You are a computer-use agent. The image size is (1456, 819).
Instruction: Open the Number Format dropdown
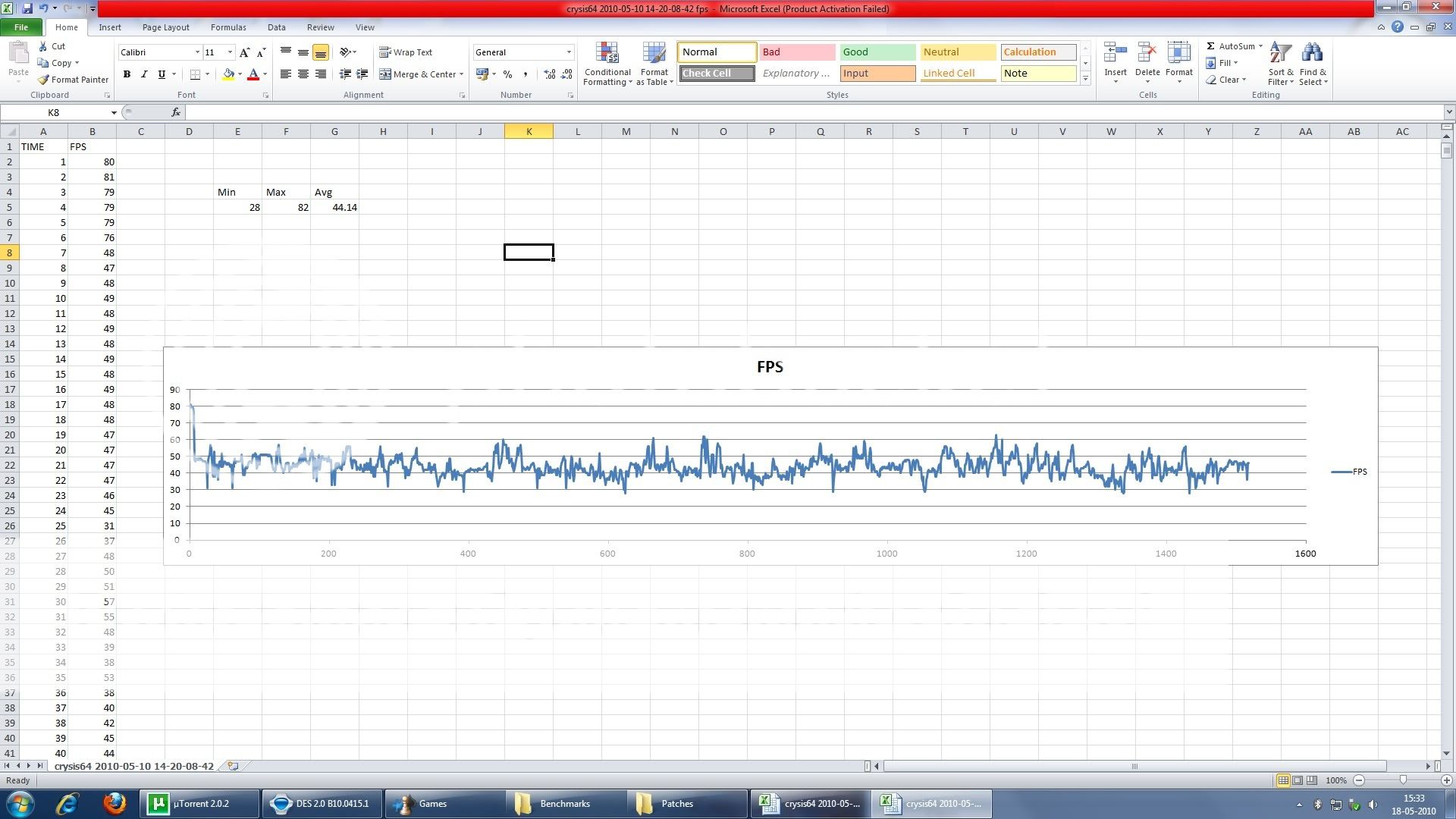coord(569,52)
